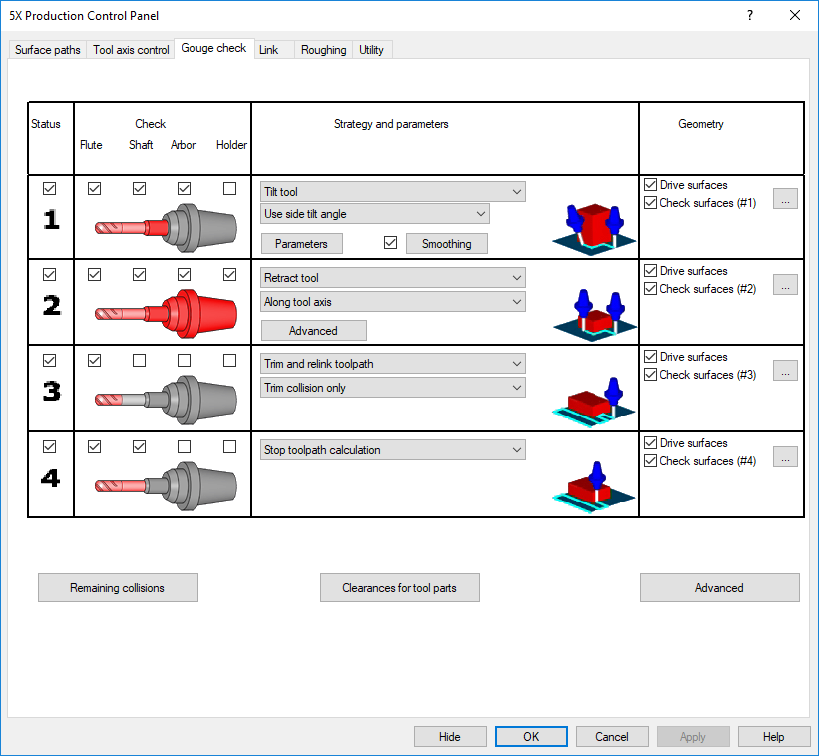
Task: Click the help question mark in title bar
Action: [750, 15]
